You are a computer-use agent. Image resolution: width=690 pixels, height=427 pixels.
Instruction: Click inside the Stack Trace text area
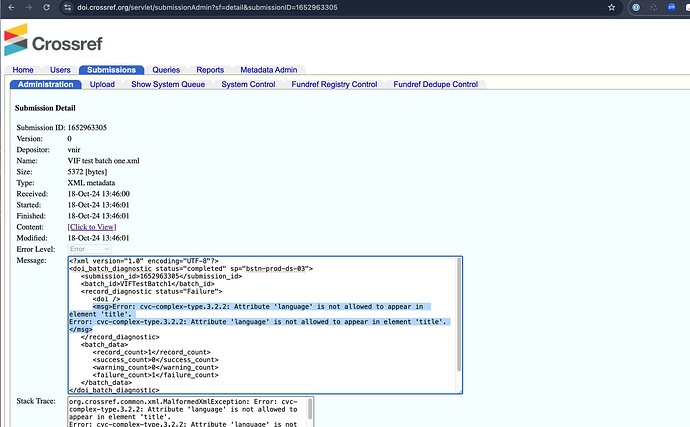coord(190,412)
